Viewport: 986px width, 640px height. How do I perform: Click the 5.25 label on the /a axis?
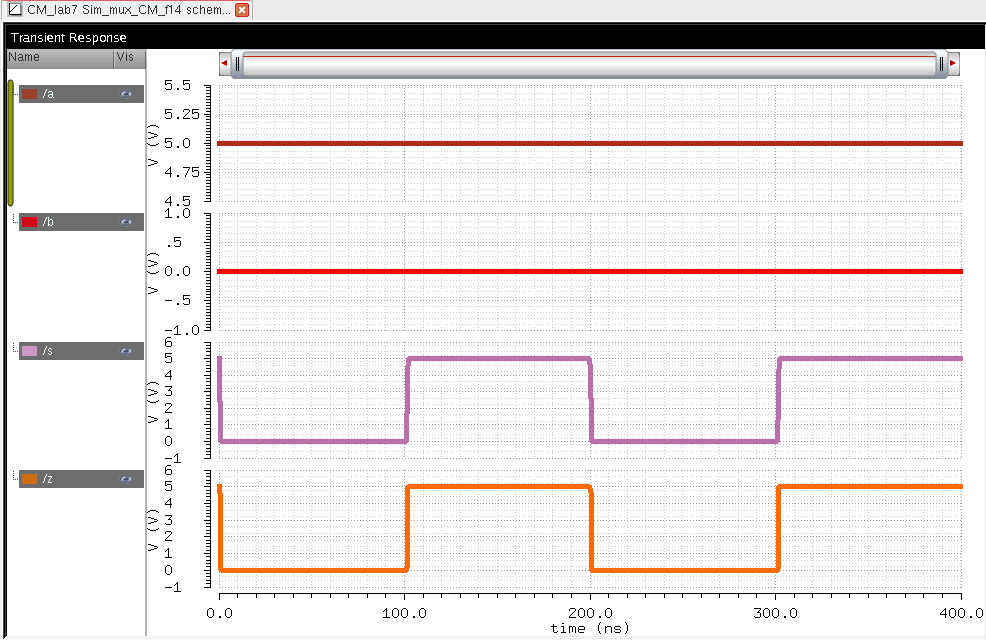(x=182, y=114)
